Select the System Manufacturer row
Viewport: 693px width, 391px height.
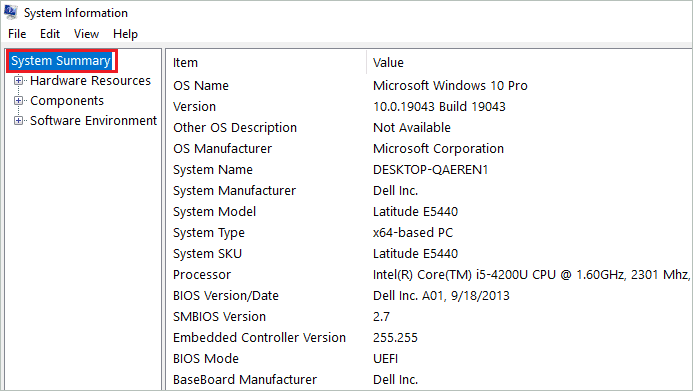(x=235, y=190)
